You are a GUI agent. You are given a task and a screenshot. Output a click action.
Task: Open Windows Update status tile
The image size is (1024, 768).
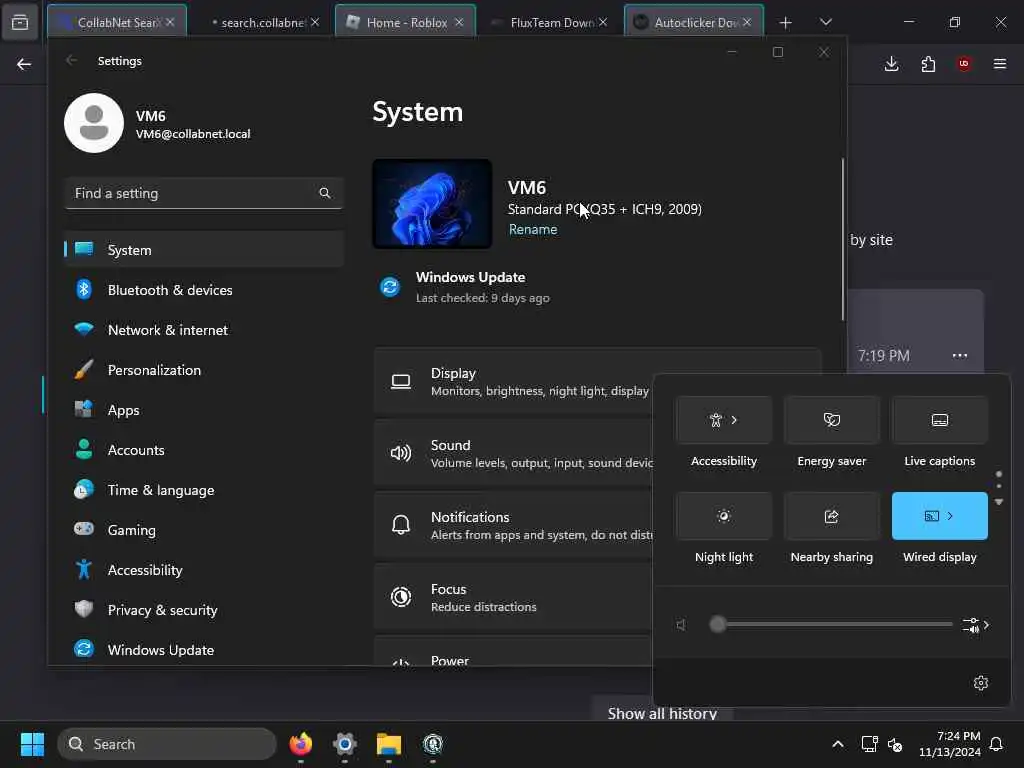pos(465,287)
